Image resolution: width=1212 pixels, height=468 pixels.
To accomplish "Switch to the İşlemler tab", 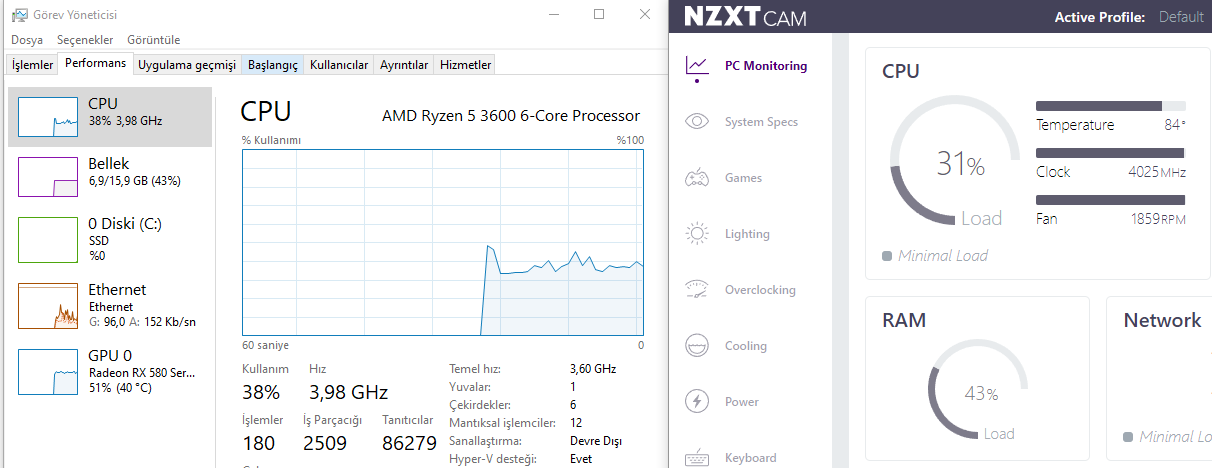I will pyautogui.click(x=32, y=65).
